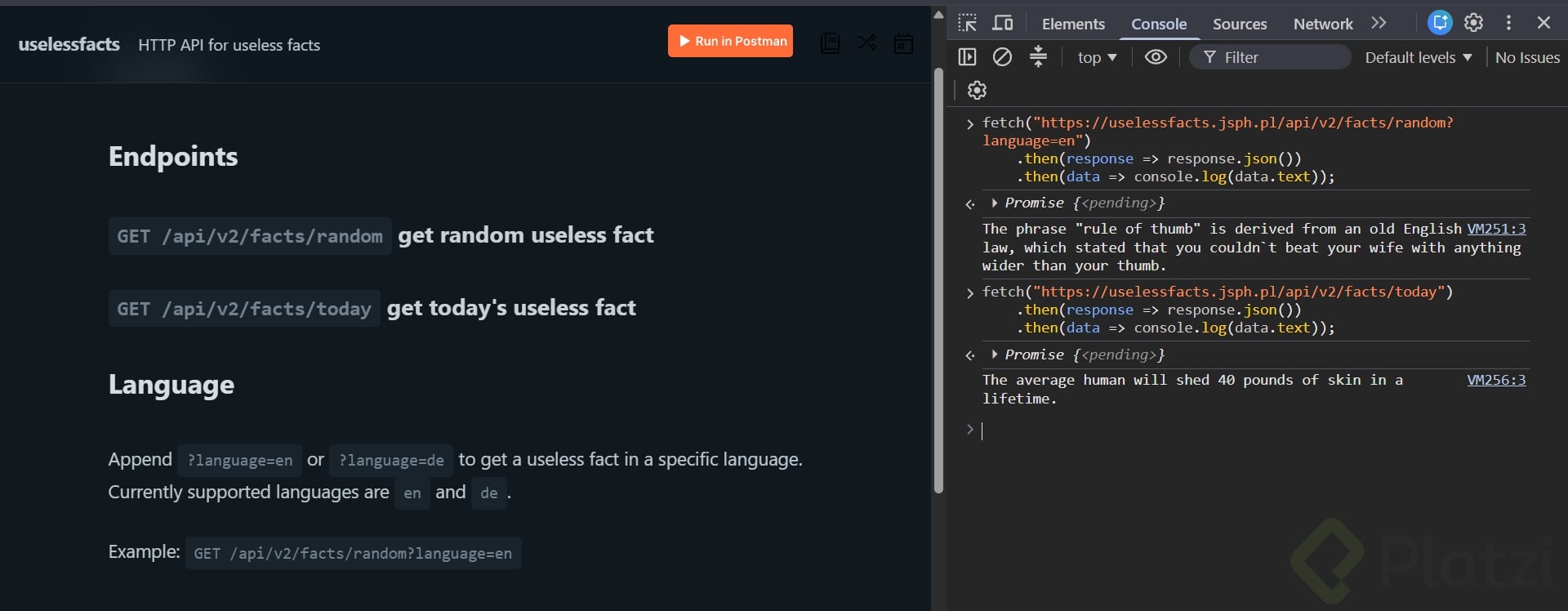This screenshot has width=1568, height=611.
Task: Switch to the Network tab
Action: tap(1323, 24)
